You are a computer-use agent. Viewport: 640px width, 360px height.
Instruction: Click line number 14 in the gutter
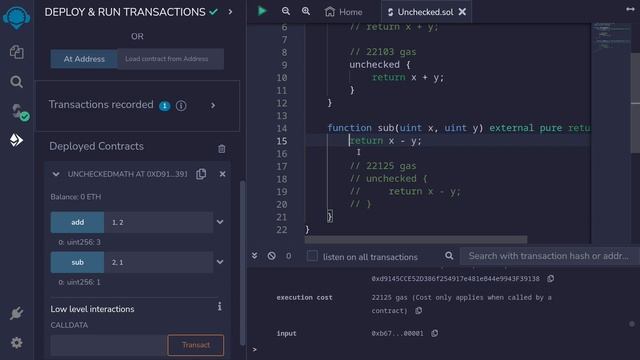tap(282, 128)
